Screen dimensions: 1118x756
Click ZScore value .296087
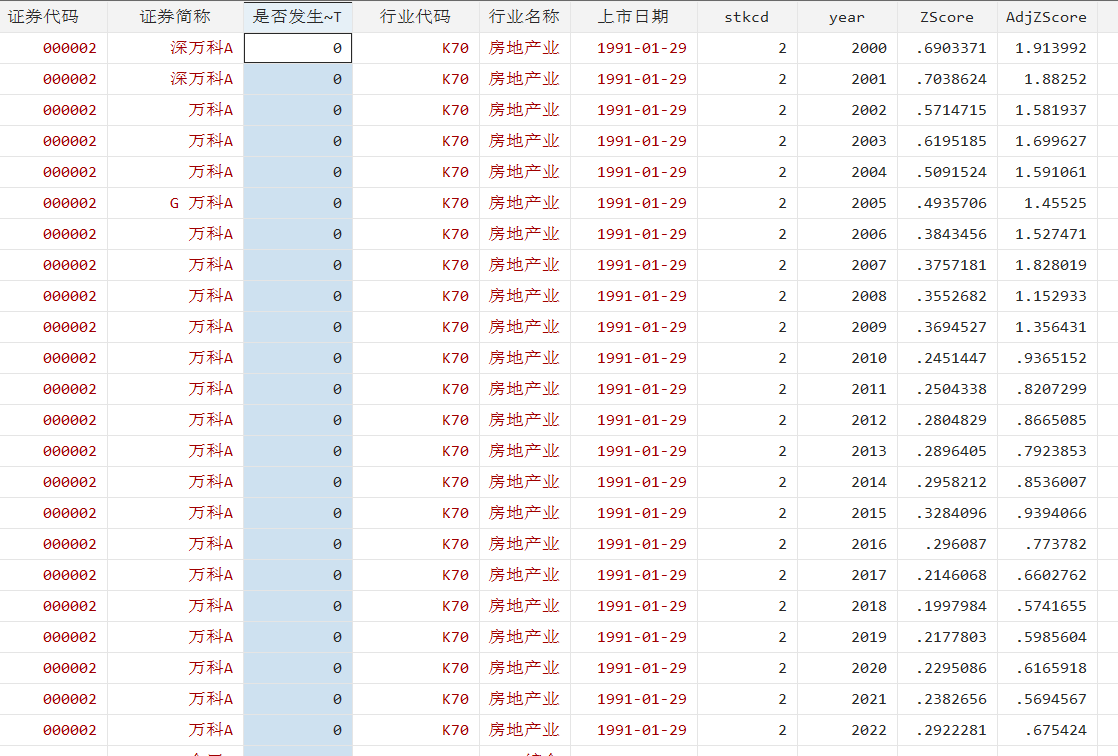[955, 544]
